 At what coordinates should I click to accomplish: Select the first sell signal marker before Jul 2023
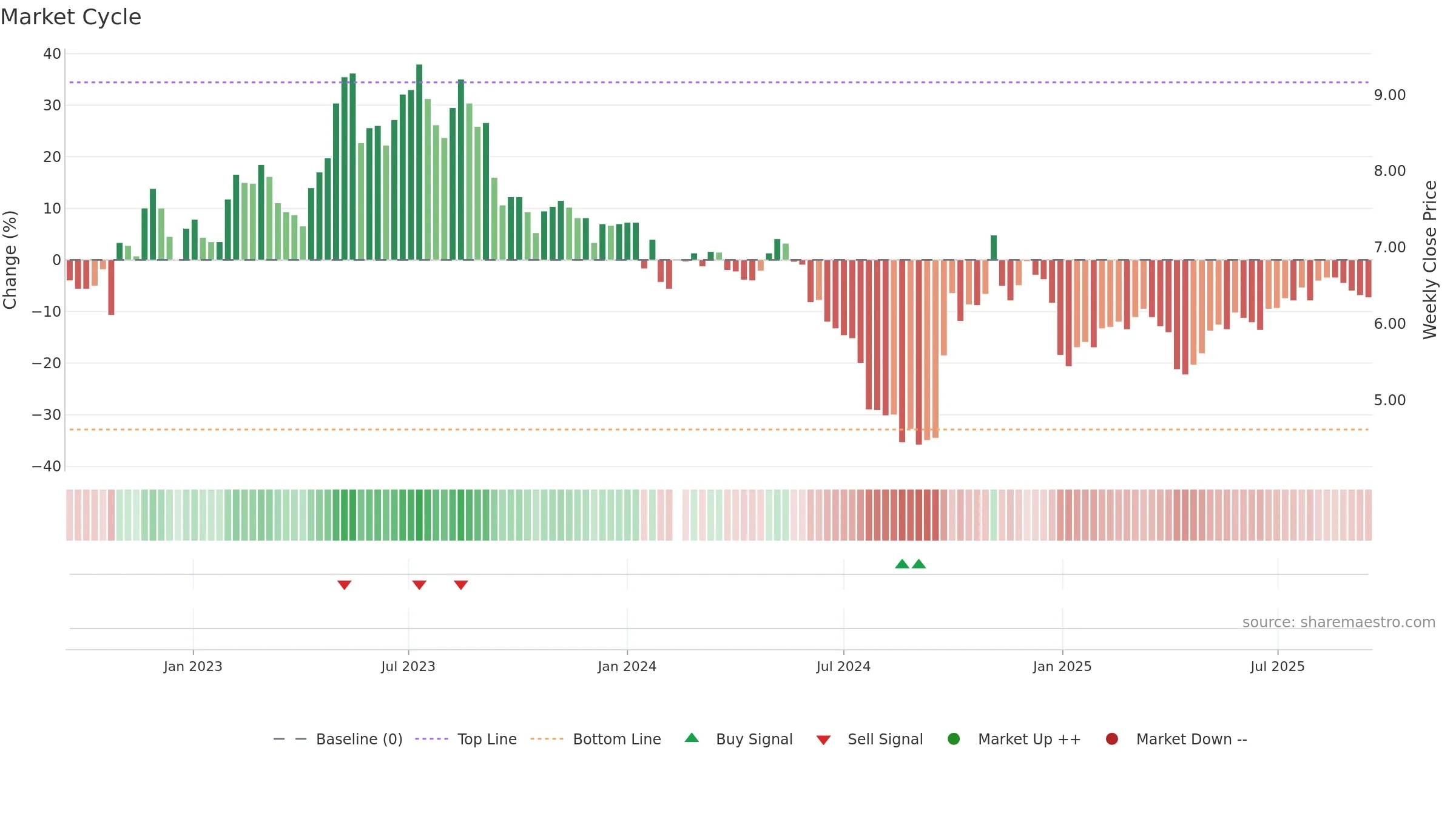(345, 585)
